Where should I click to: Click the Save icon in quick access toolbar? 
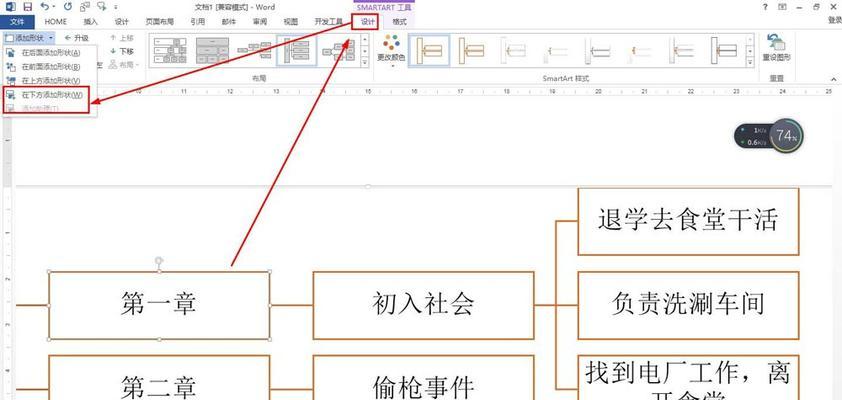[x=28, y=7]
